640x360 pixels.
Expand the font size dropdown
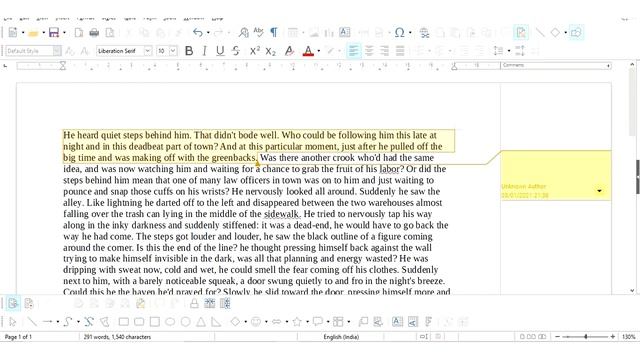173,51
